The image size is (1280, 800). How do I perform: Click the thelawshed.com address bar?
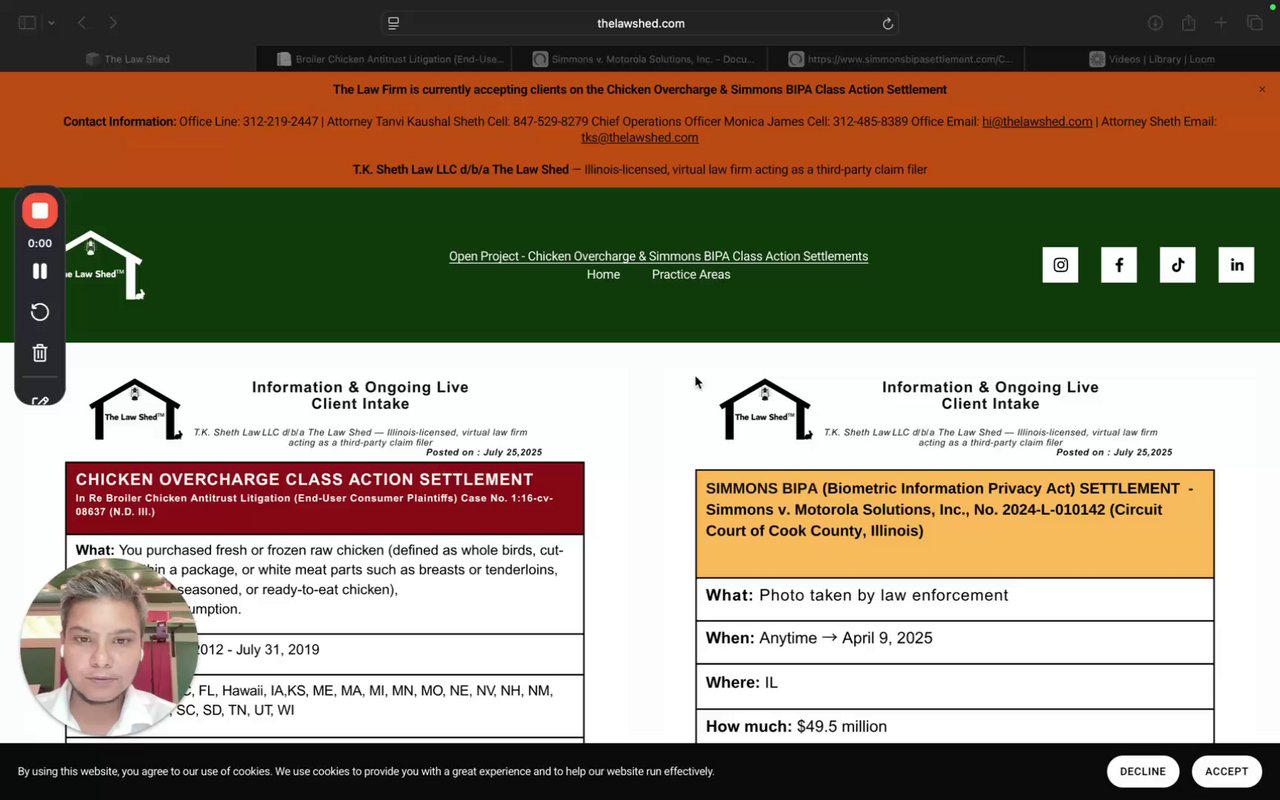tap(640, 23)
